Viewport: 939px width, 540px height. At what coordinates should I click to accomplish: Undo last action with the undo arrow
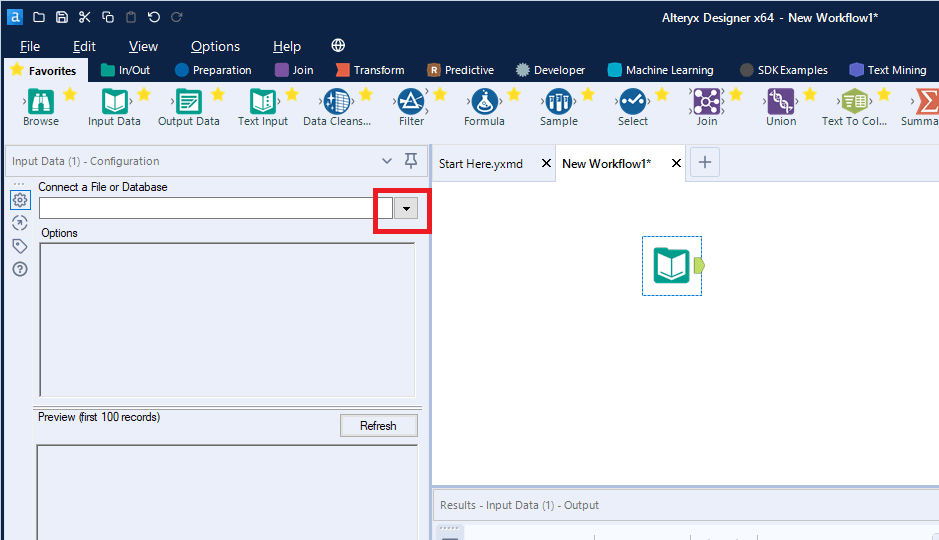[154, 17]
